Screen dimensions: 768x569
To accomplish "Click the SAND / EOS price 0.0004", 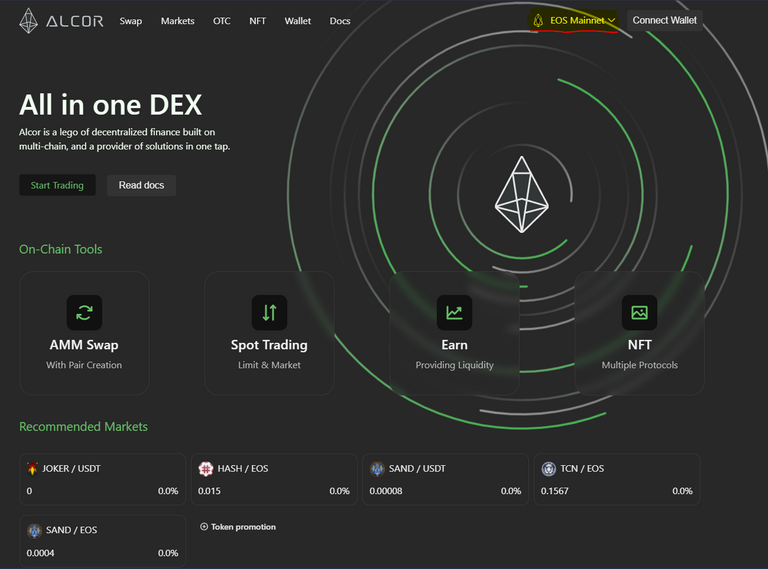I will coord(40,553).
